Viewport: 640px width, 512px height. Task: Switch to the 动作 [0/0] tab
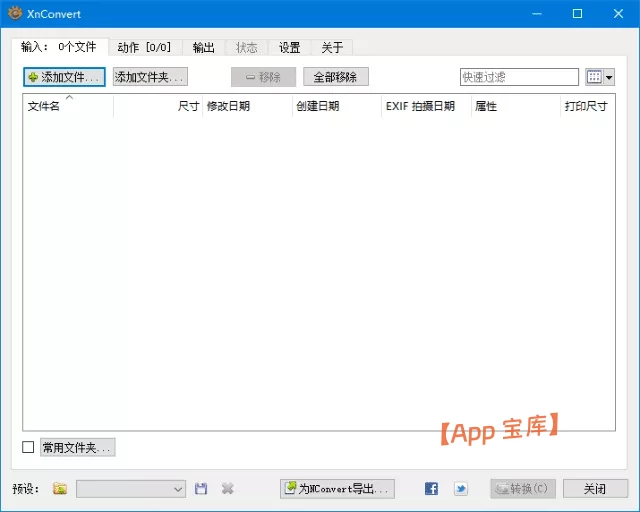tap(144, 47)
